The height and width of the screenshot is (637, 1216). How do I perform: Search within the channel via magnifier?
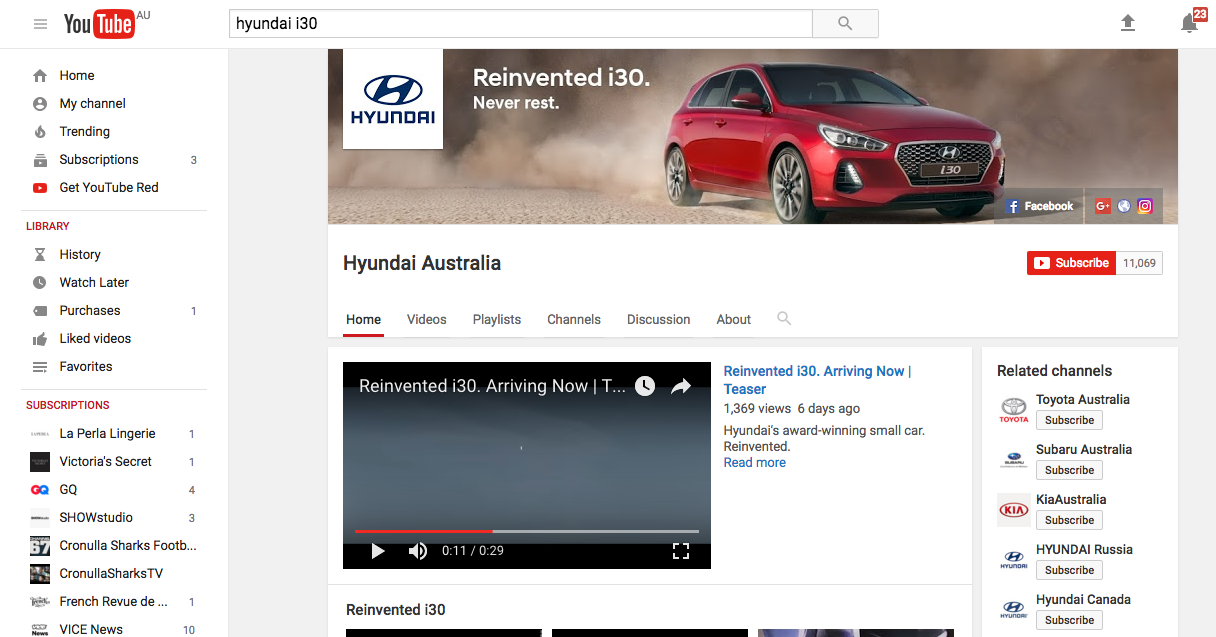pyautogui.click(x=784, y=318)
